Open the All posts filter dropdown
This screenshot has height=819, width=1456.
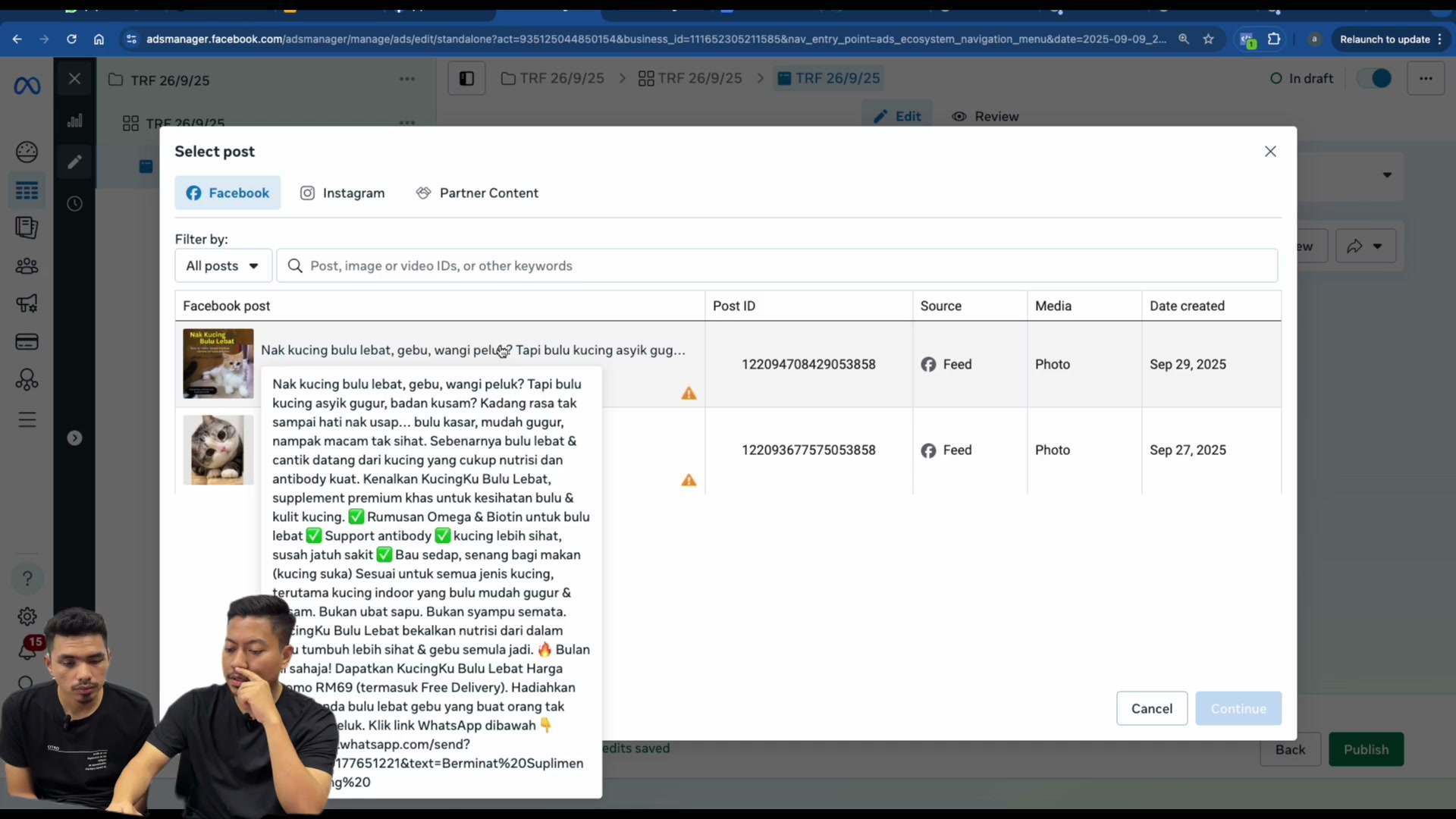pos(223,265)
